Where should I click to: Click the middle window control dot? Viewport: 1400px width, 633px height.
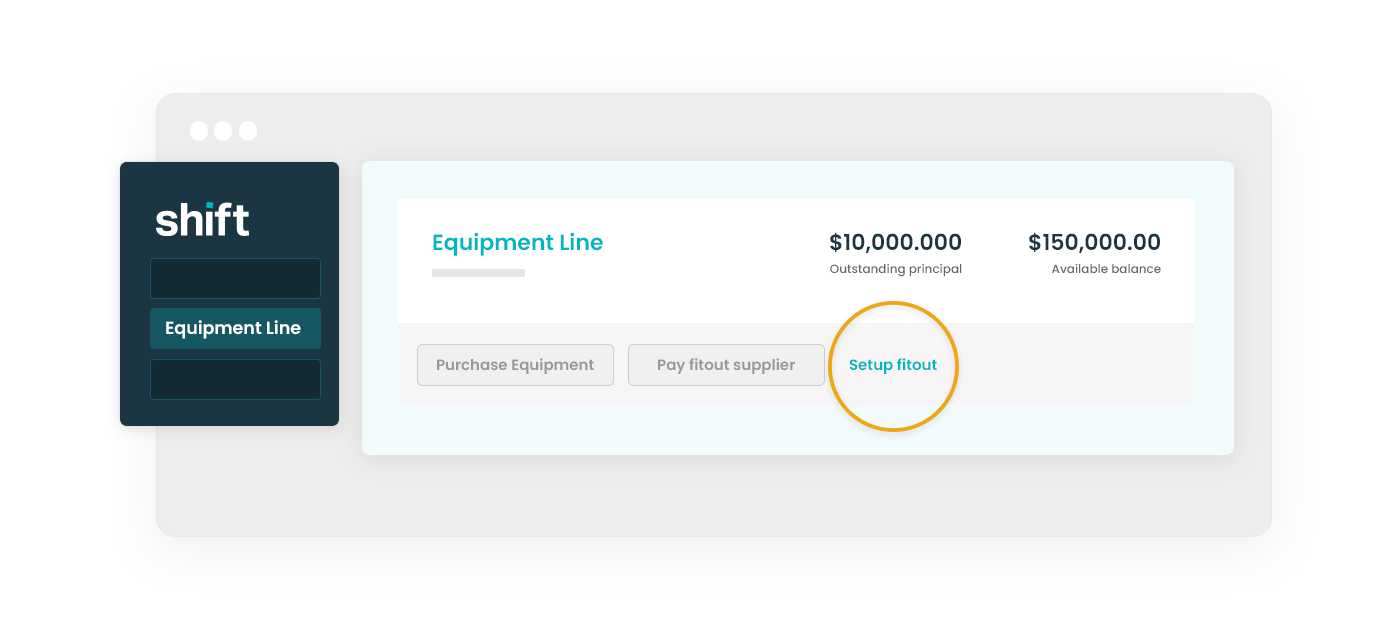click(223, 131)
